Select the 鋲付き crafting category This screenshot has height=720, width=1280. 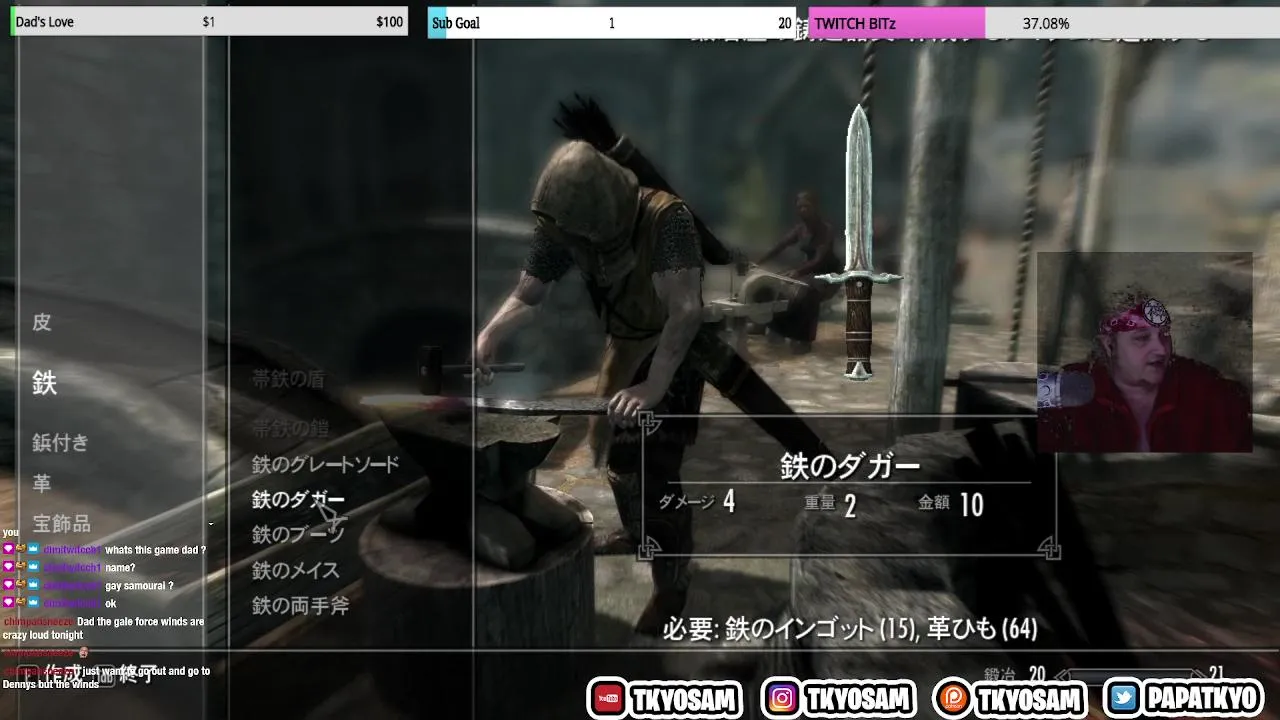[60, 443]
